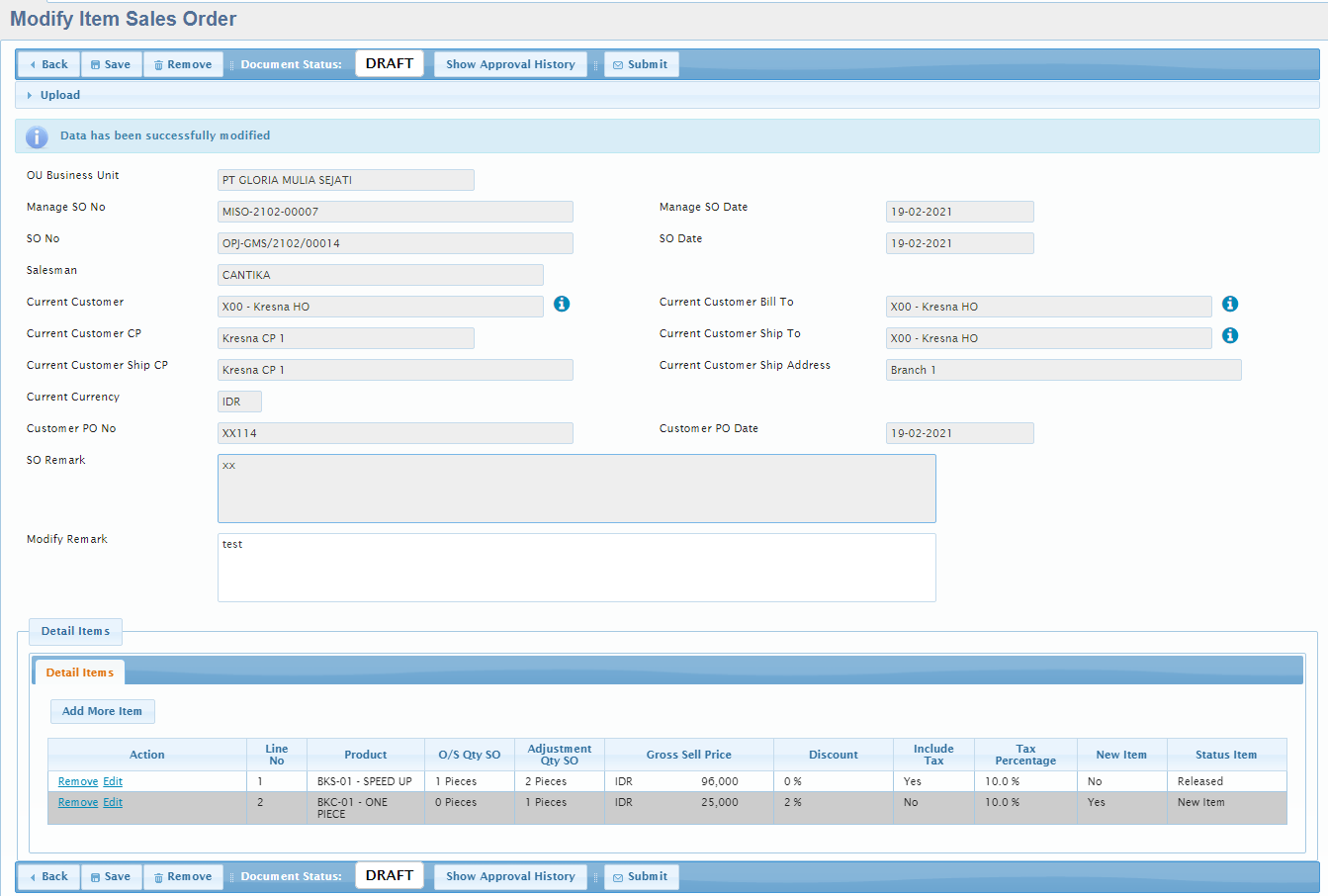Click the Add More Item button

coord(102,711)
